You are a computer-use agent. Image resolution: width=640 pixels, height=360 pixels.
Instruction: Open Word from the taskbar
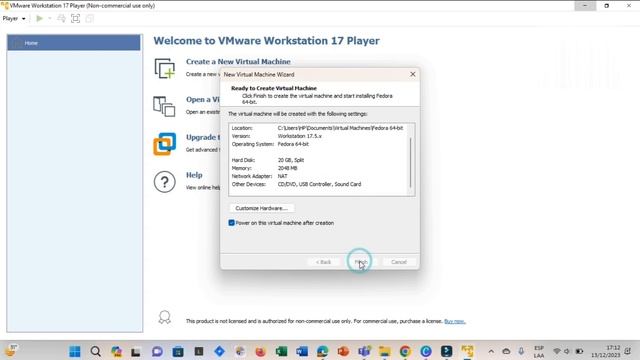(x=302, y=351)
